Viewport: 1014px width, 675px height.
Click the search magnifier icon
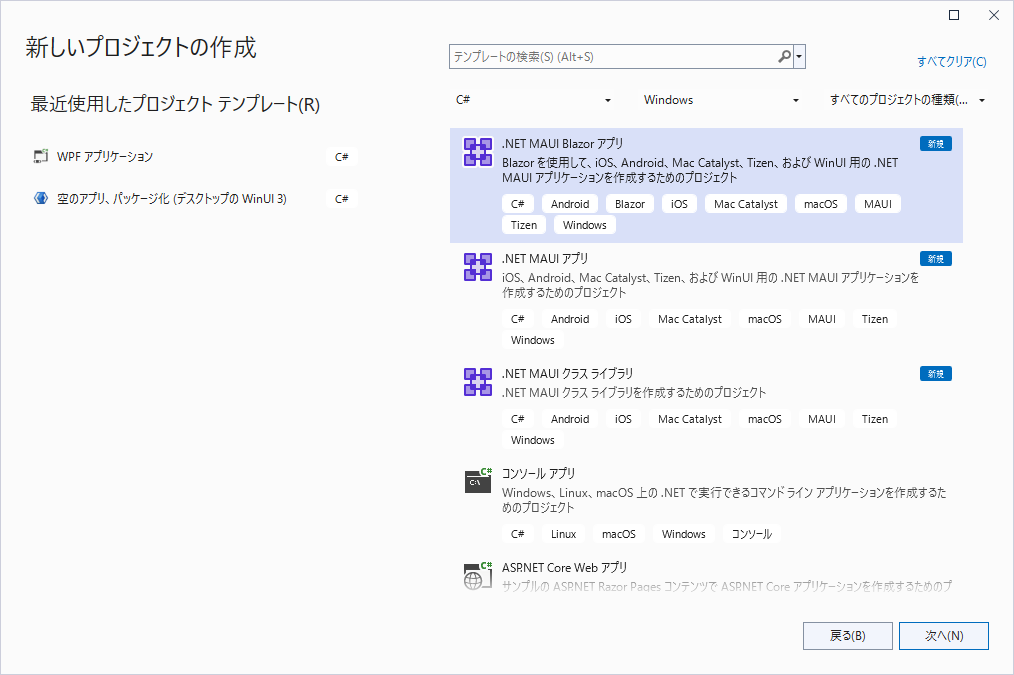point(784,57)
